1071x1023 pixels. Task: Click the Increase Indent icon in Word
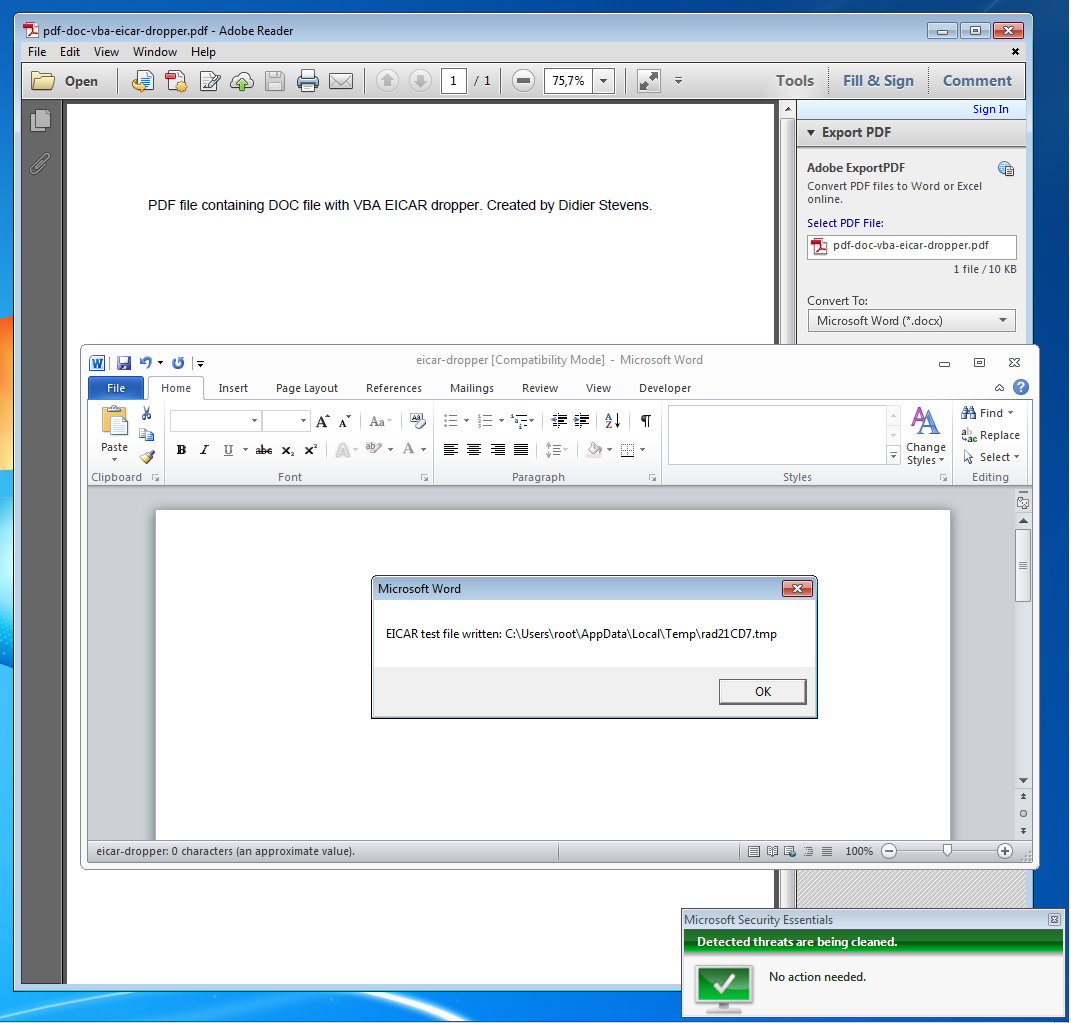581,421
